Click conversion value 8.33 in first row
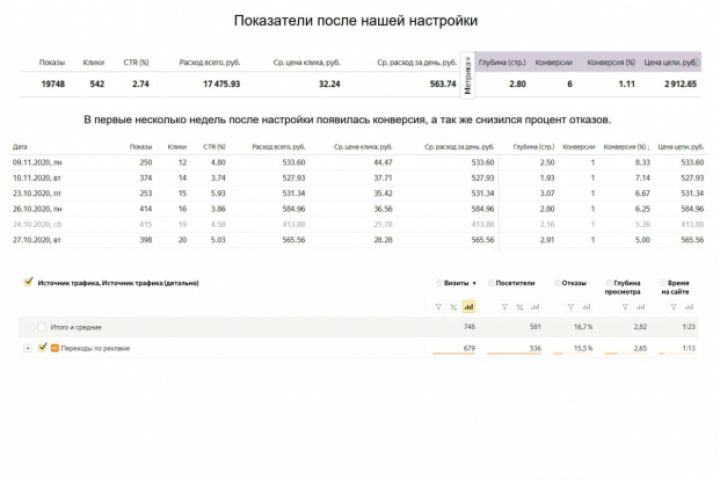 642,162
